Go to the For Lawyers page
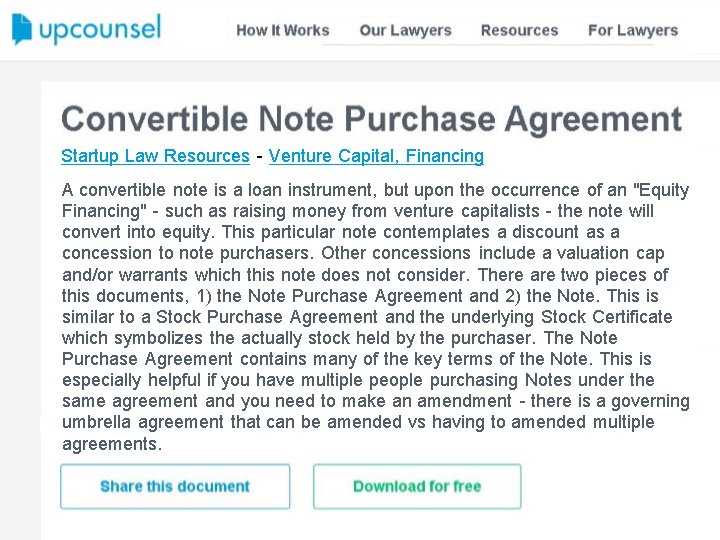 632,30
